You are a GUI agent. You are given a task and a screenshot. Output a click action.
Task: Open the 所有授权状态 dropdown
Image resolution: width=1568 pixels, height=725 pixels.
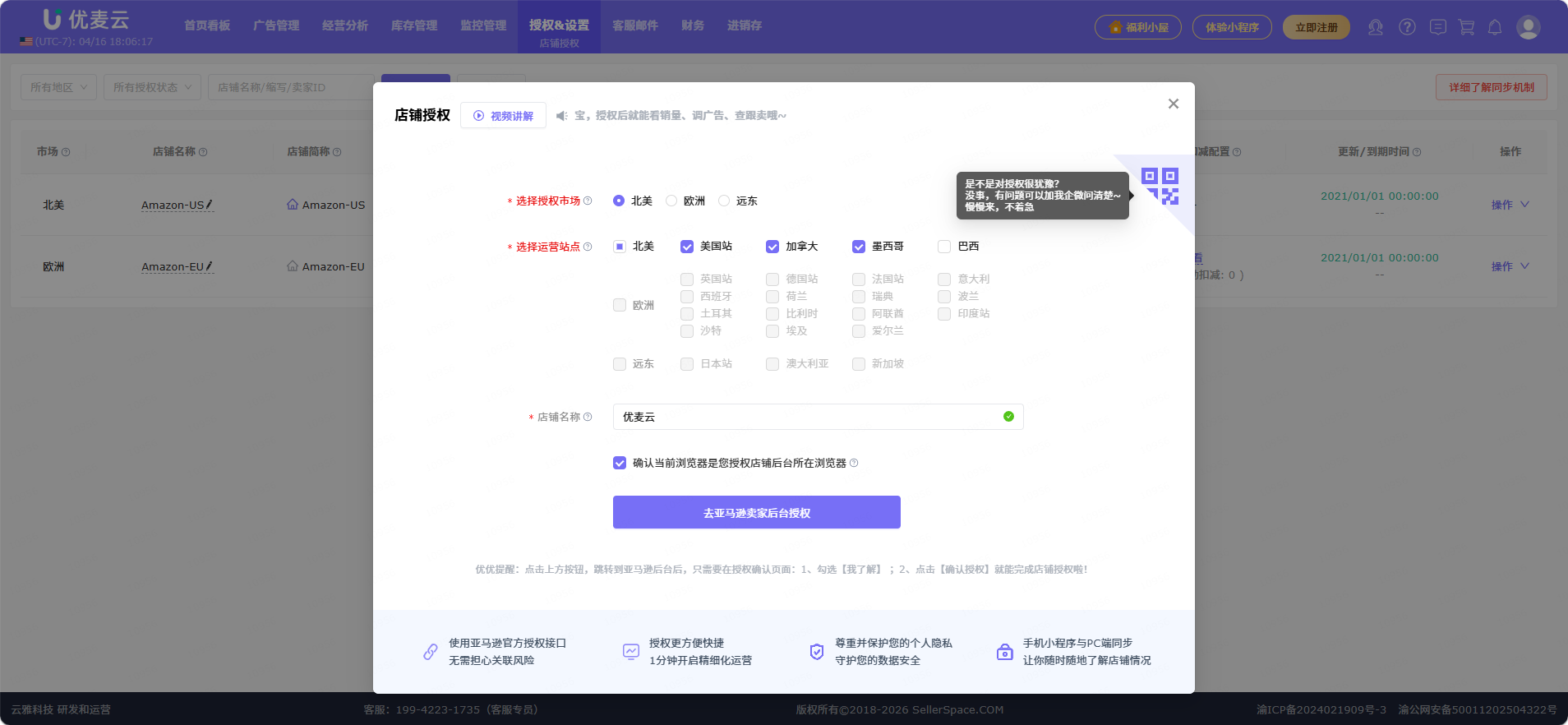152,87
